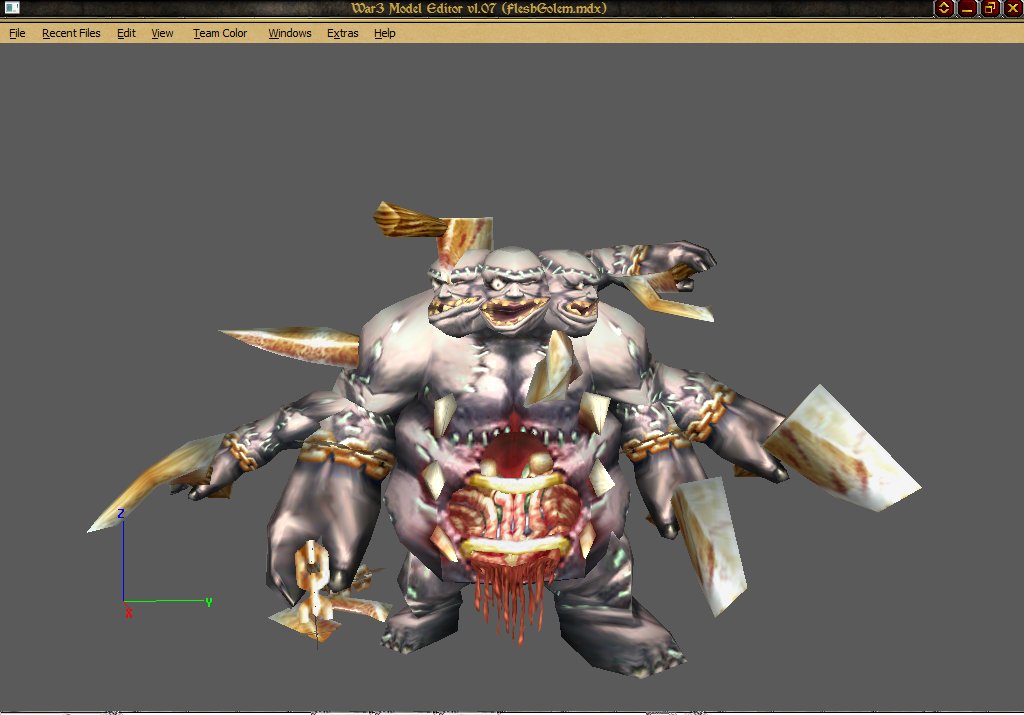
Task: Open the Team Color menu
Action: (220, 33)
